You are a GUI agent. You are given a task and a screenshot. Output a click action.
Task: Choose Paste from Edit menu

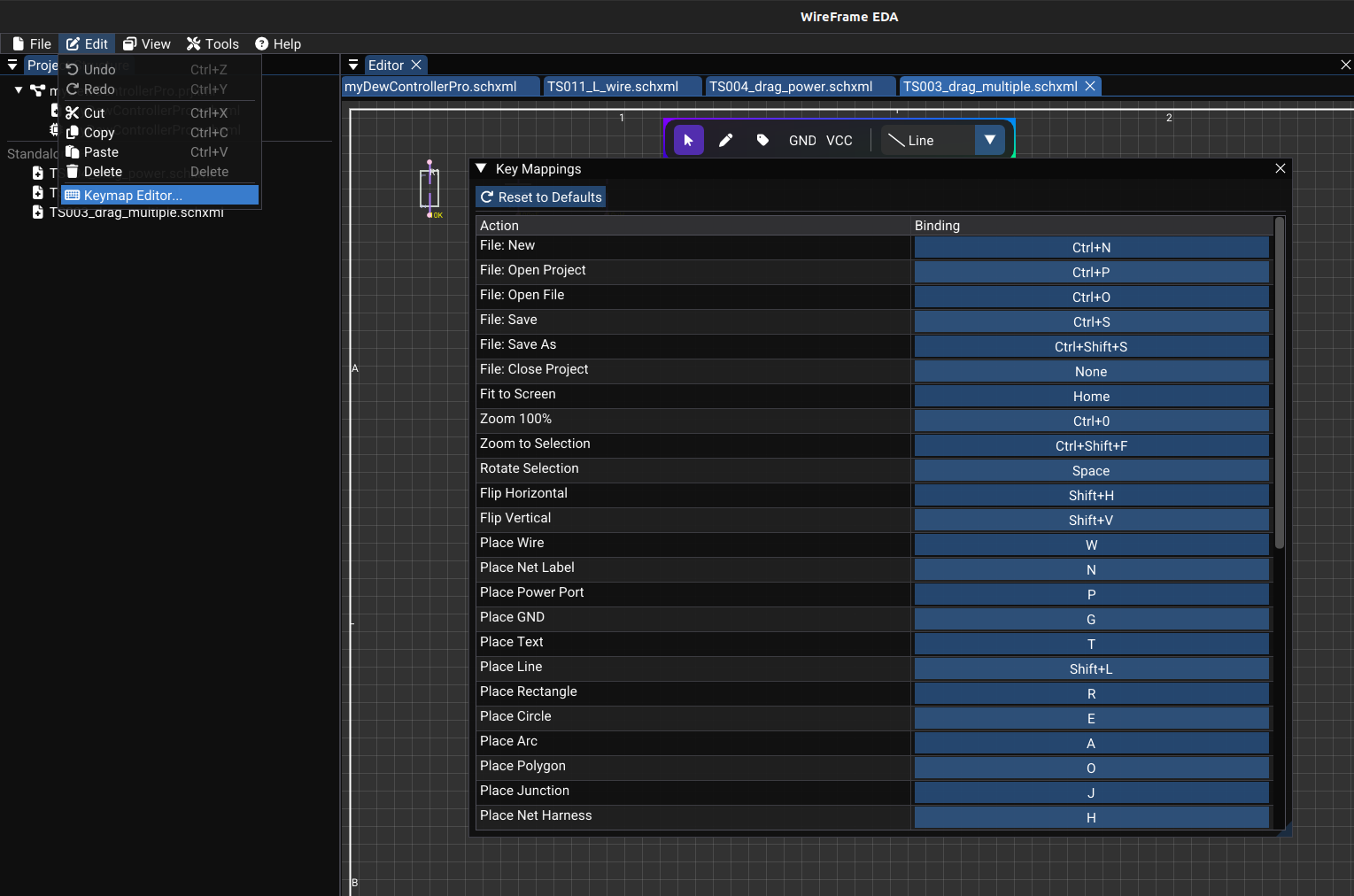point(159,151)
